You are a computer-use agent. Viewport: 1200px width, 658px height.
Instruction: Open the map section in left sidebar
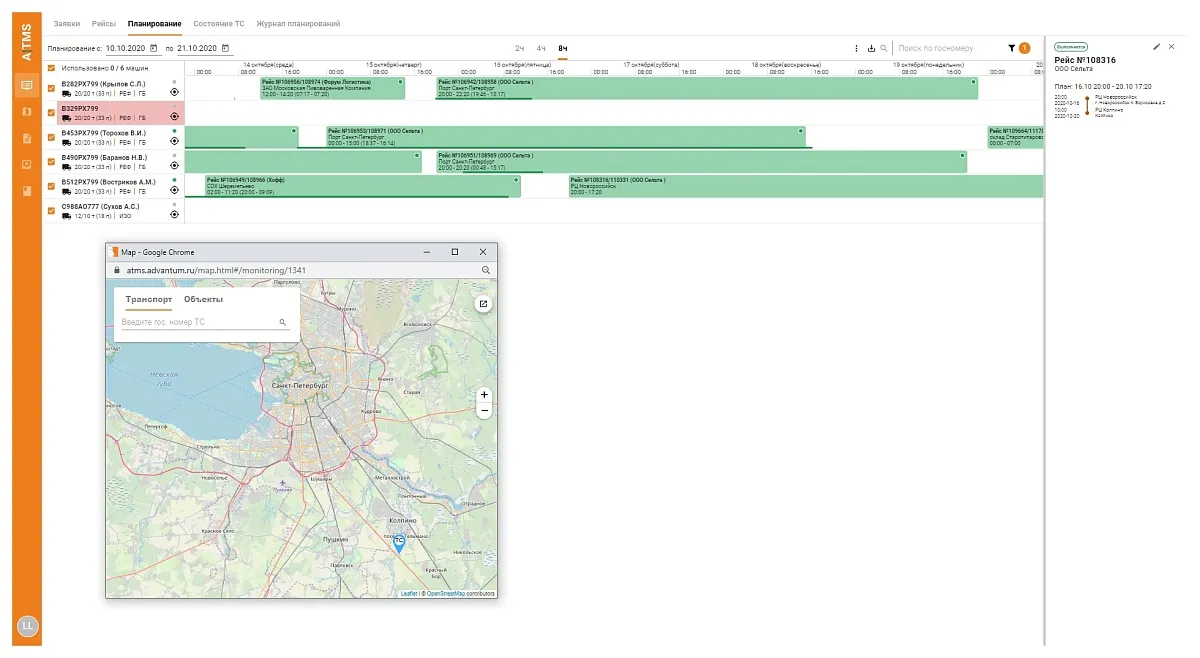pos(26,111)
